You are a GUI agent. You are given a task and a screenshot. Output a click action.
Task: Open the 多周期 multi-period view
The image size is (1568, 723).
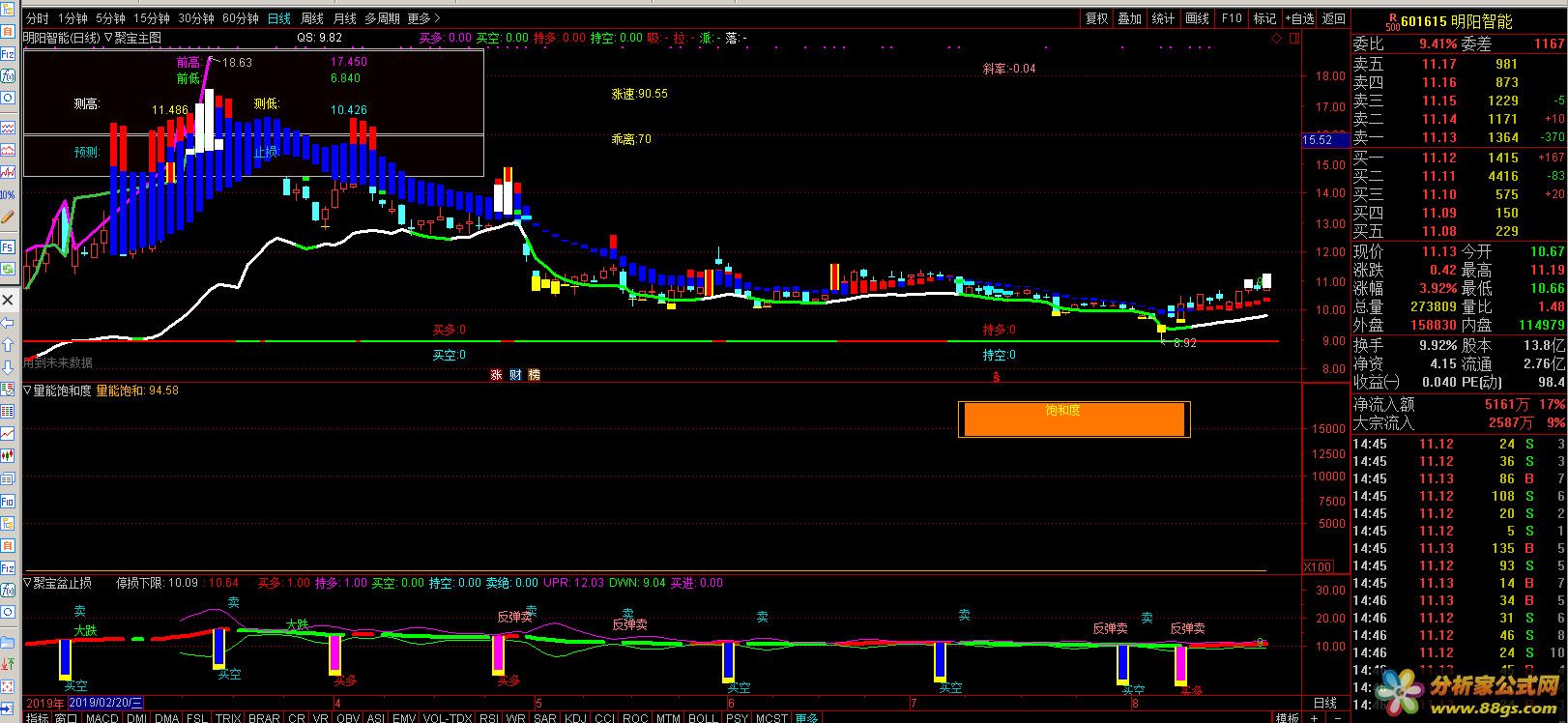click(x=382, y=18)
